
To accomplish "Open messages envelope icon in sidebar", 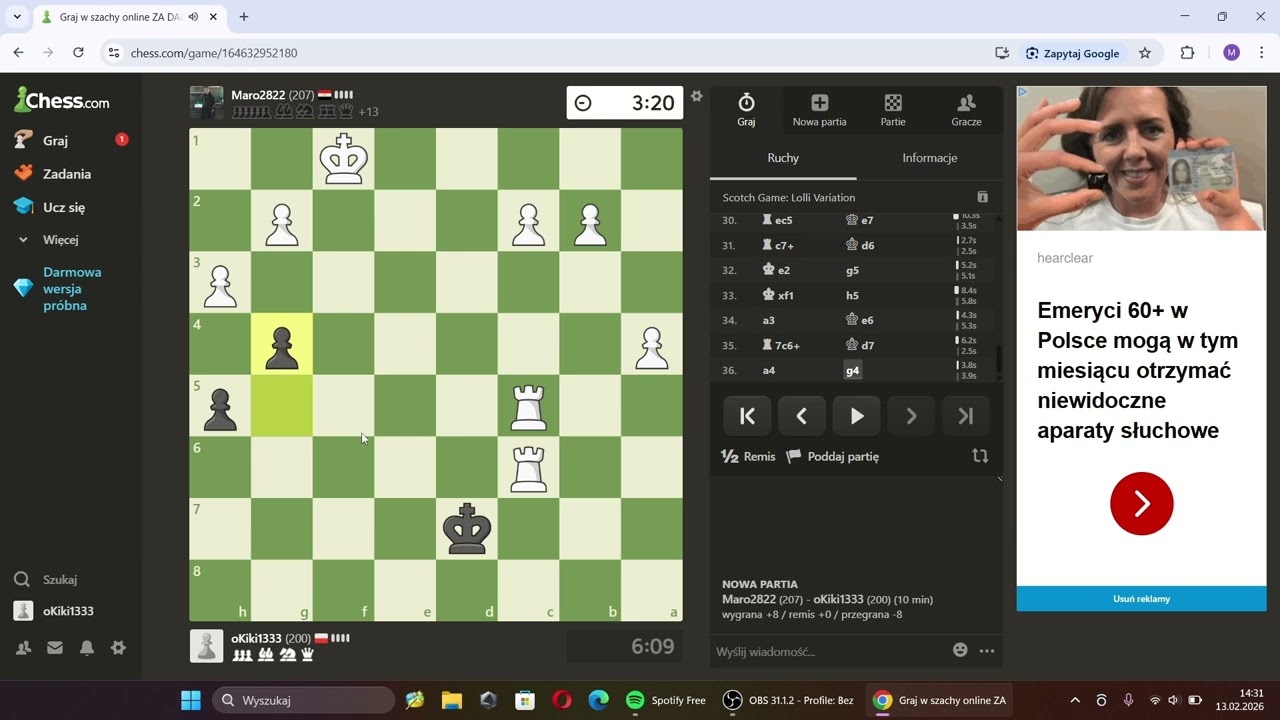I will (55, 648).
